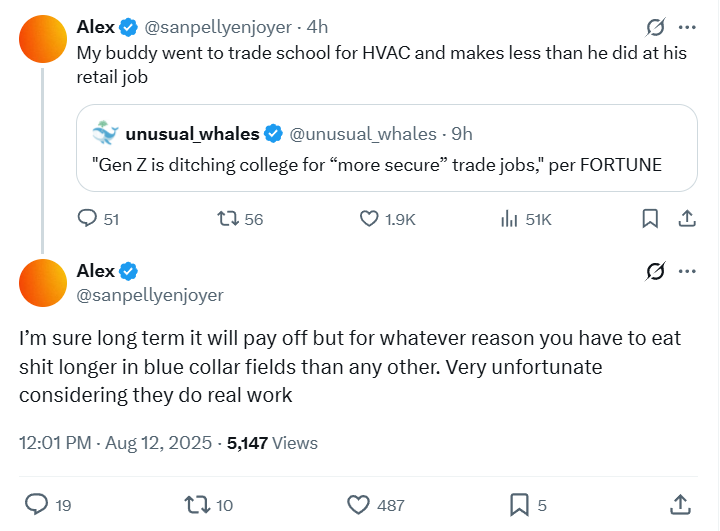View analytics showing 51K views
The width and height of the screenshot is (720, 531).
pyautogui.click(x=508, y=219)
